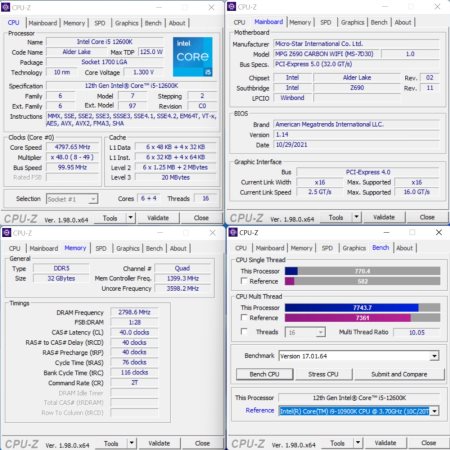Screen dimensions: 450x450
Task: Click the Stress CPU button
Action: tap(323, 374)
